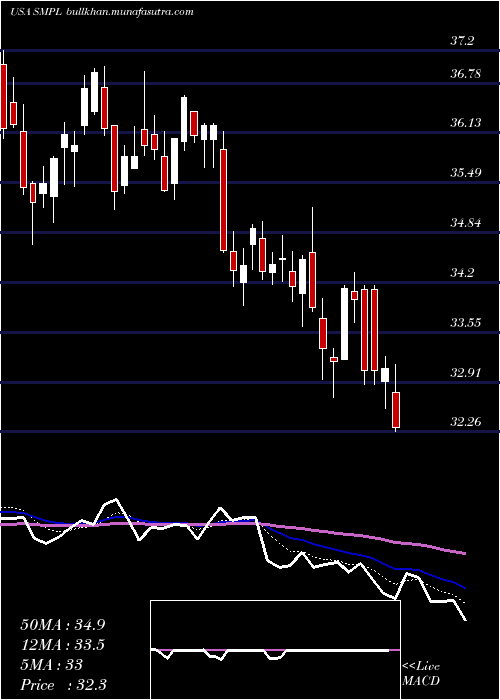This screenshot has height=700, width=500.
Task: Click the bullkhan.munafasutra.com watermark
Action: [x=129, y=12]
